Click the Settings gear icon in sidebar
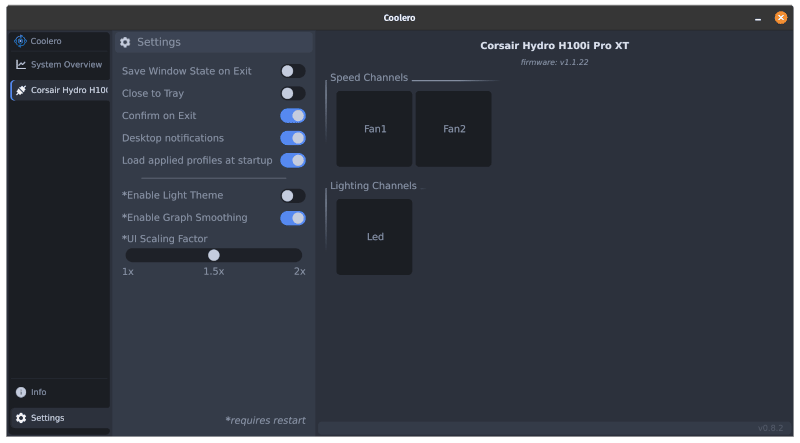 click(20, 418)
